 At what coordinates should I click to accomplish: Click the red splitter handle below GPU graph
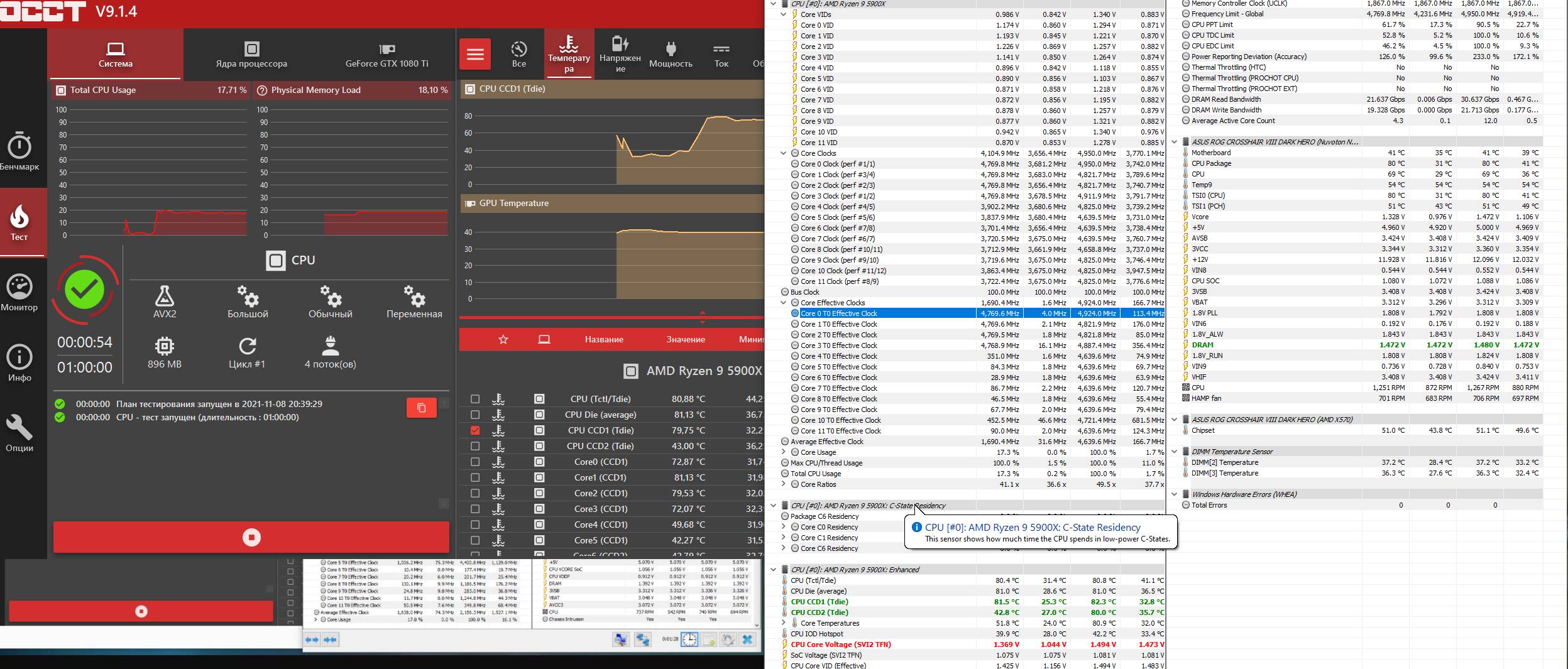(703, 317)
